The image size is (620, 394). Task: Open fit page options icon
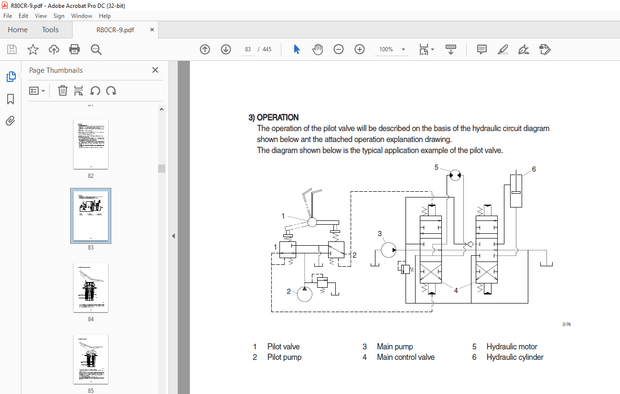point(426,49)
